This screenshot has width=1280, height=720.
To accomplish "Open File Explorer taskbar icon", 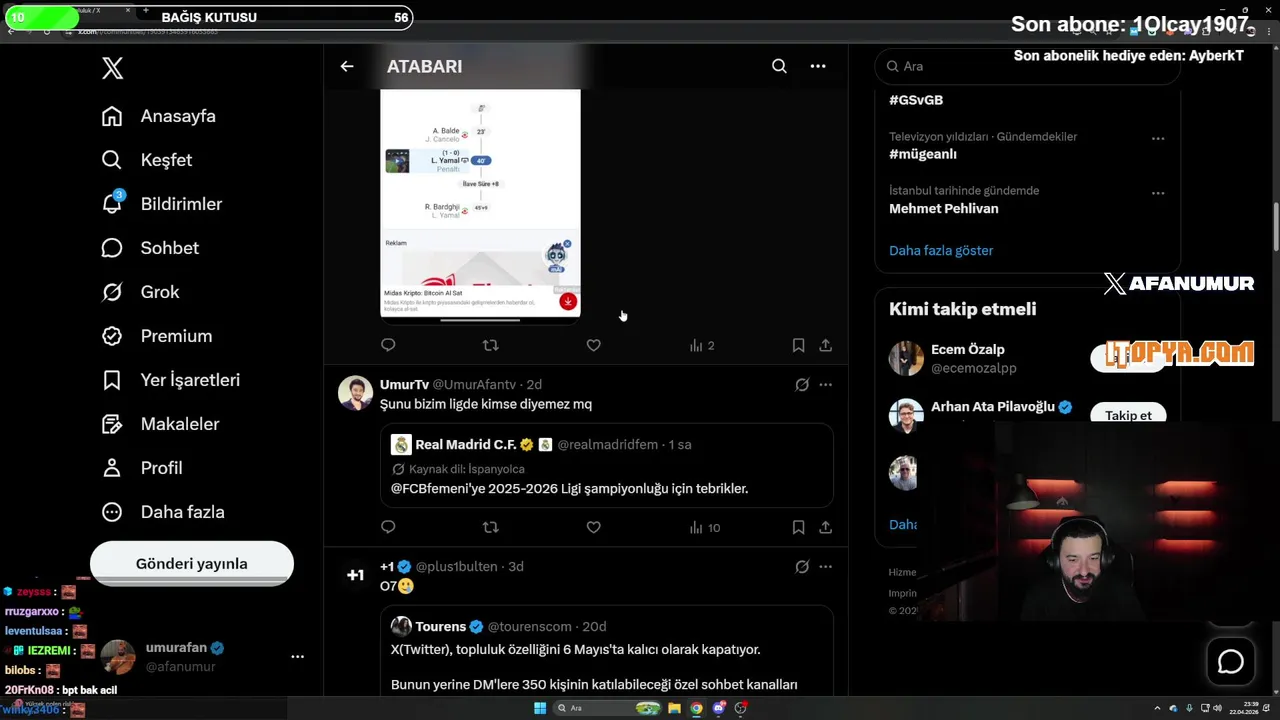I will 675,708.
